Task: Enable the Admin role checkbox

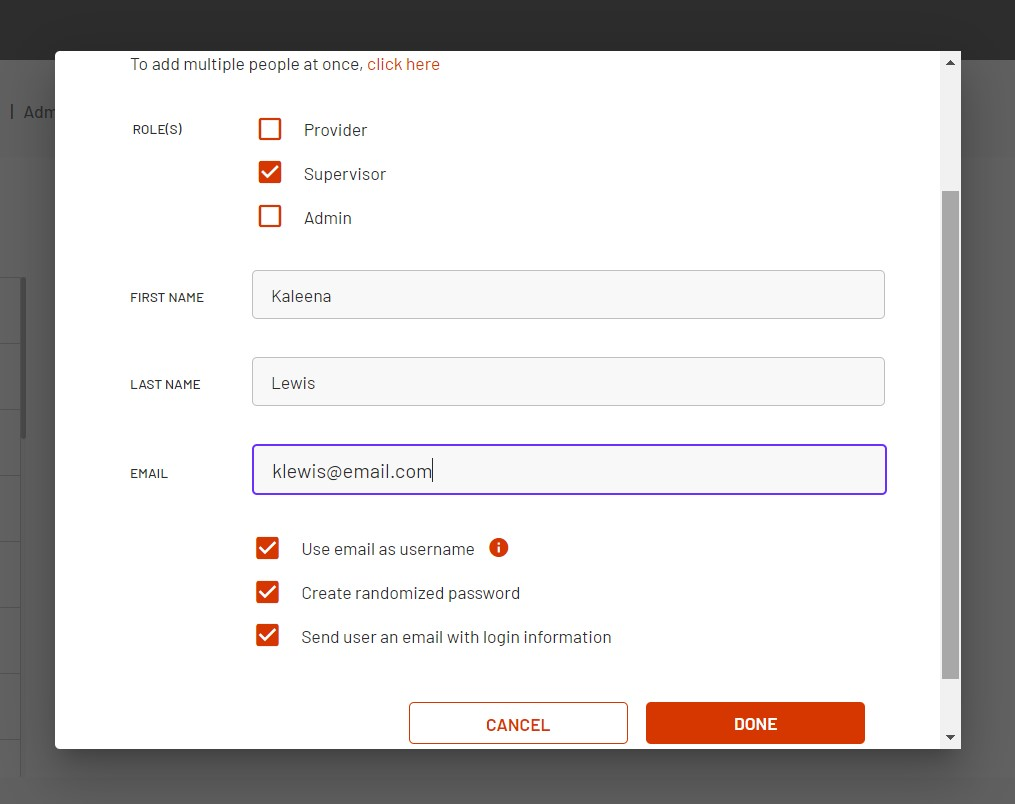Action: point(269,216)
